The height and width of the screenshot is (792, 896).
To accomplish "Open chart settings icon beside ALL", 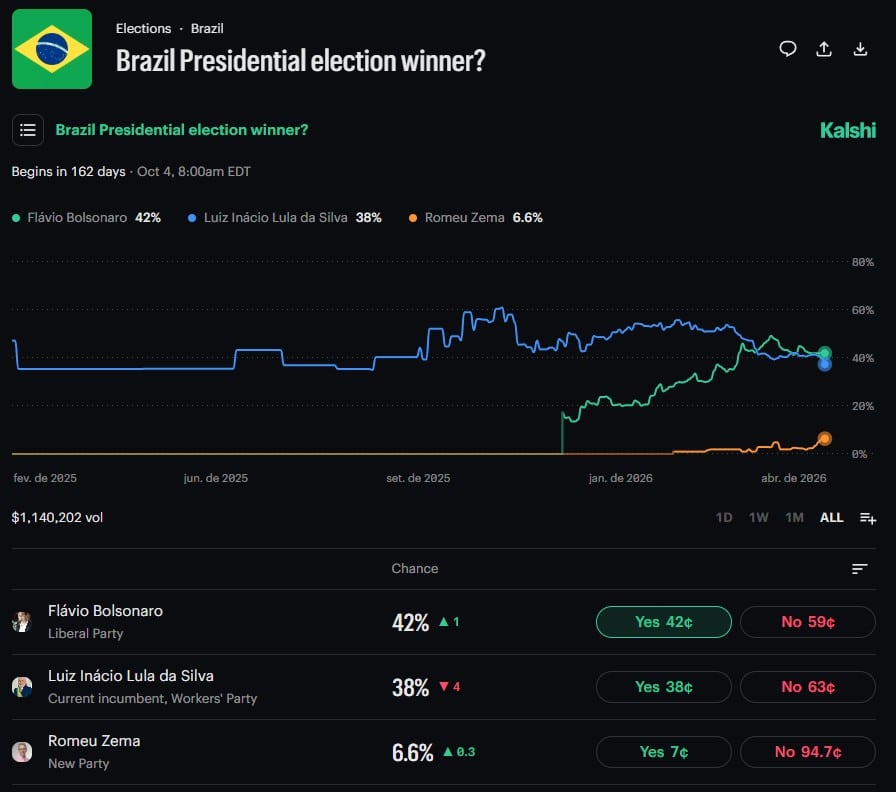I will [867, 518].
